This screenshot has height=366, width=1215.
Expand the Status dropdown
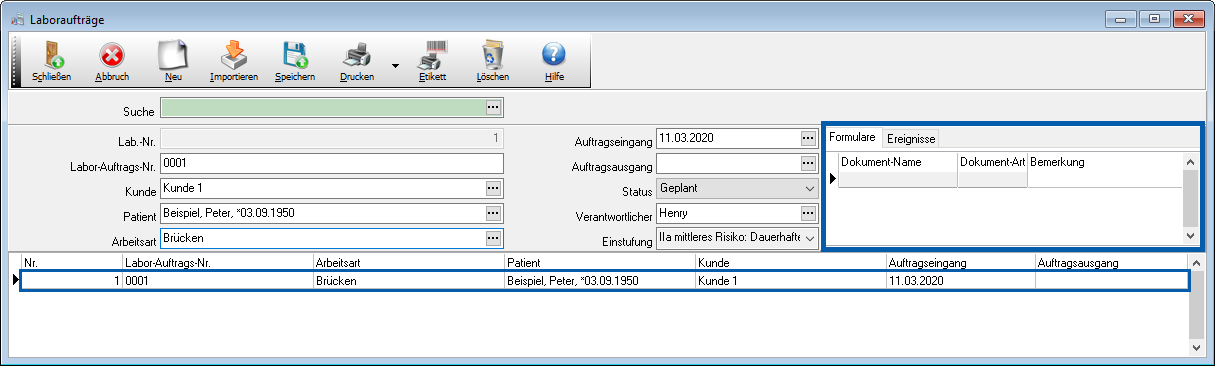click(x=809, y=188)
